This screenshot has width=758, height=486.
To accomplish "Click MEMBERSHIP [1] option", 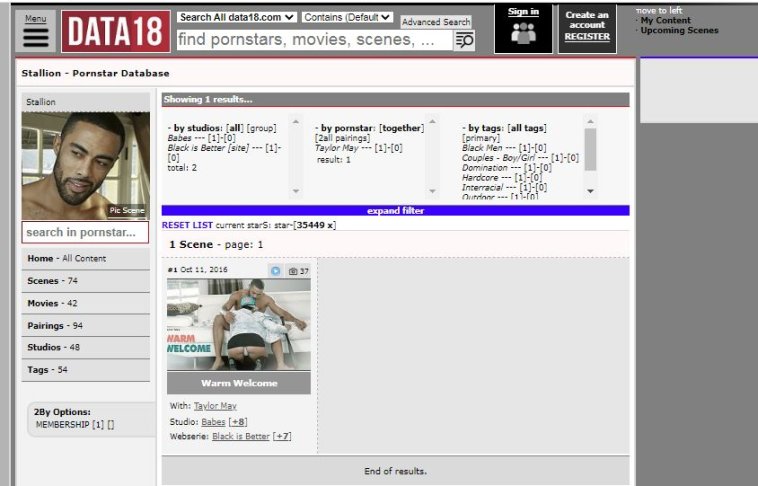I will tap(70, 425).
